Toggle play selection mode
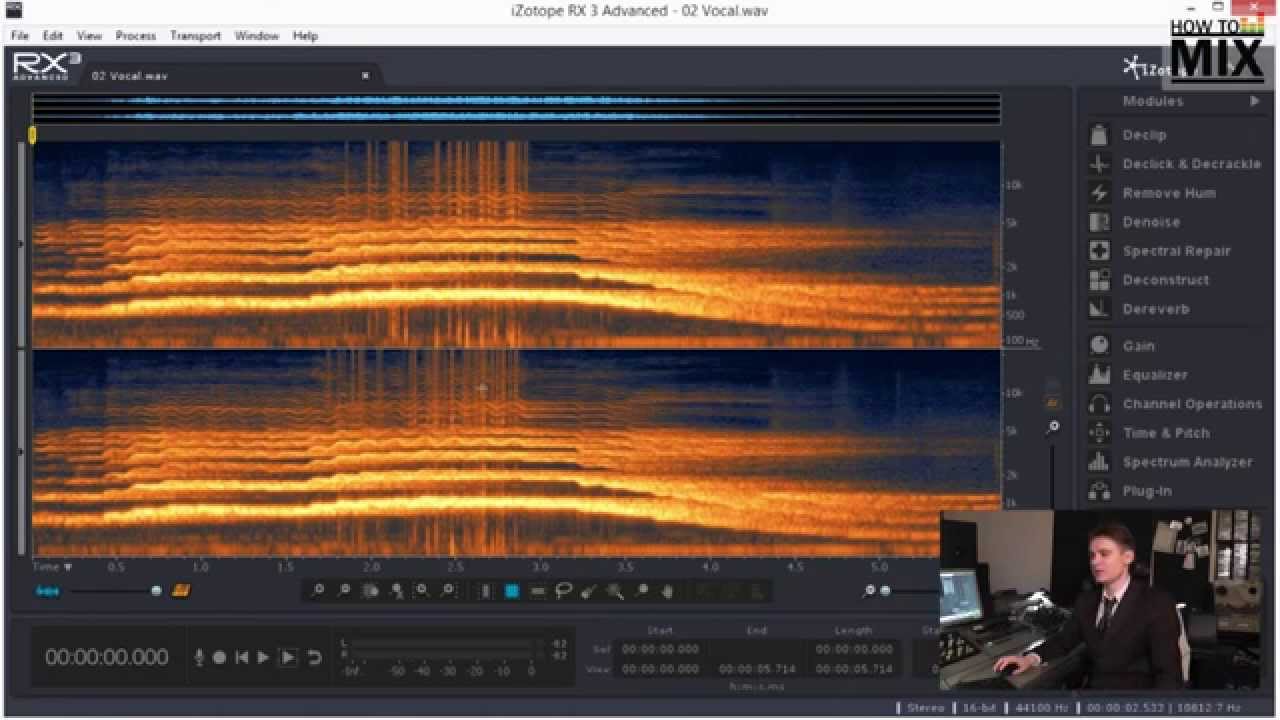Viewport: 1280px width, 720px height. pyautogui.click(x=288, y=657)
